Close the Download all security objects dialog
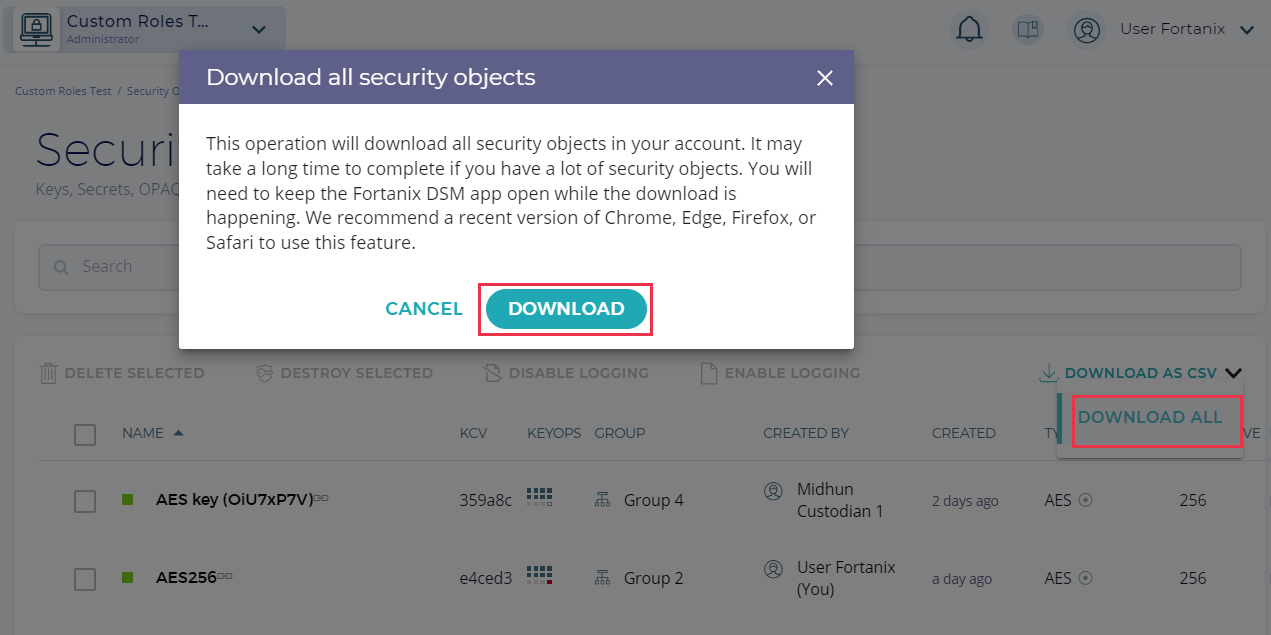Image resolution: width=1271 pixels, height=635 pixels. pos(825,78)
